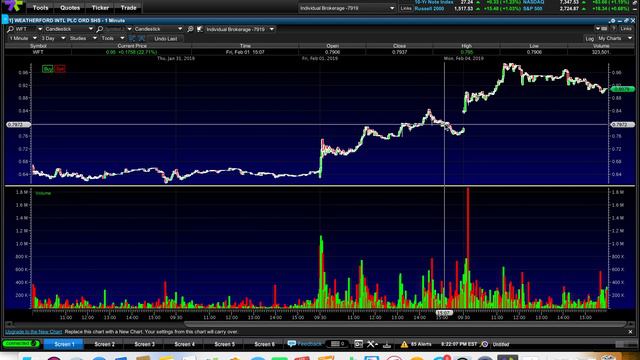Switch to Screen 4 tab

click(184, 344)
